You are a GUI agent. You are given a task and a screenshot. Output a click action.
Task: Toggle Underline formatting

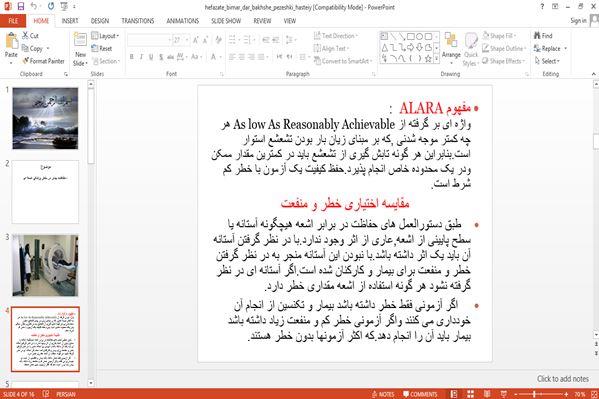click(x=151, y=57)
